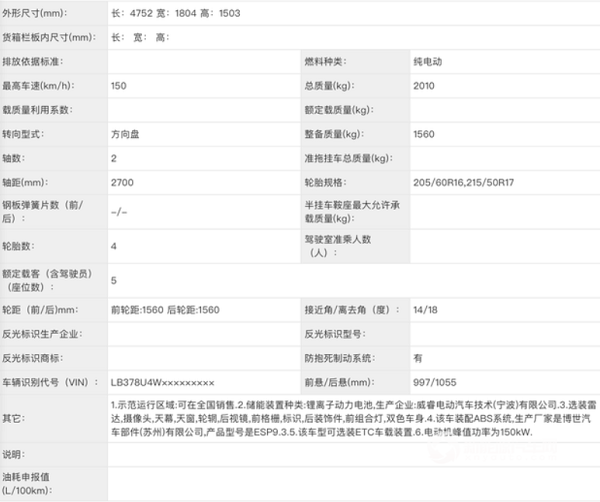
Task: Select the max speed value 150
Action: pyautogui.click(x=119, y=86)
